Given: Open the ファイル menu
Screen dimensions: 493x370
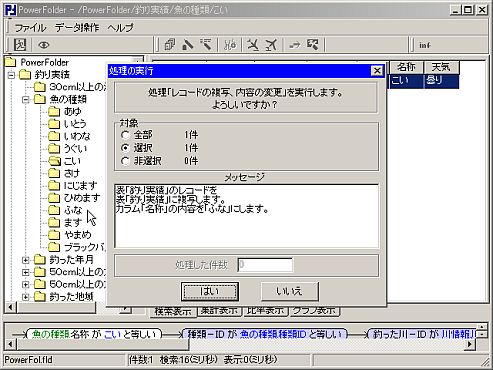Looking at the screenshot, I should (30, 27).
